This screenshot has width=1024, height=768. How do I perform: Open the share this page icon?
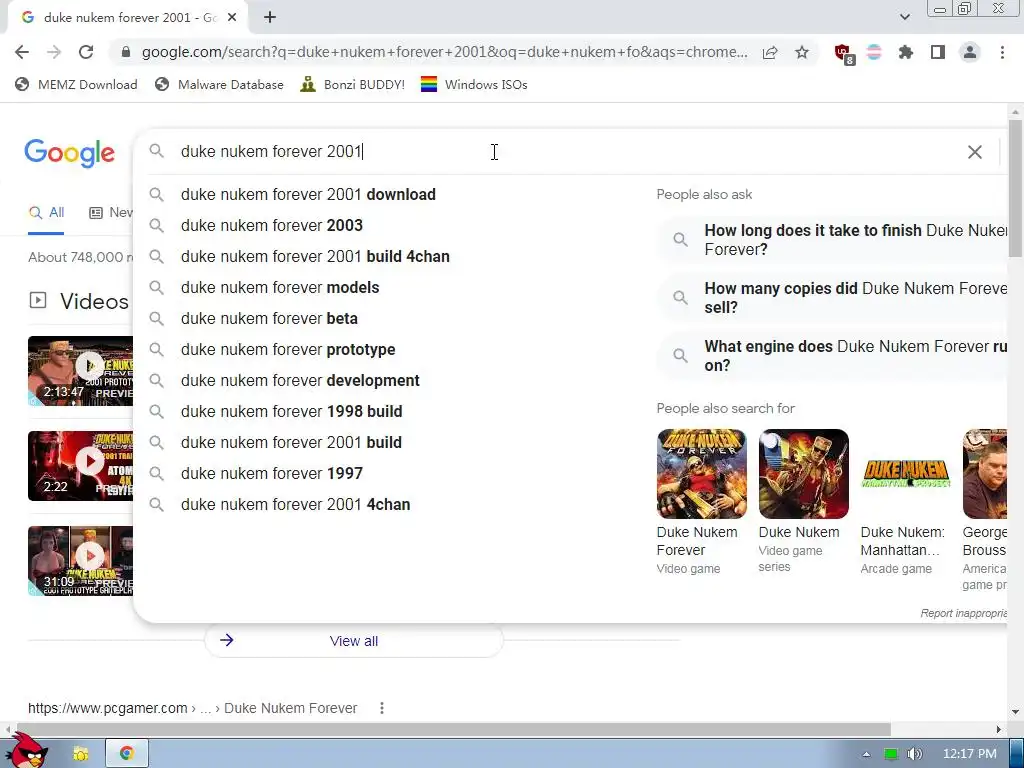770,52
